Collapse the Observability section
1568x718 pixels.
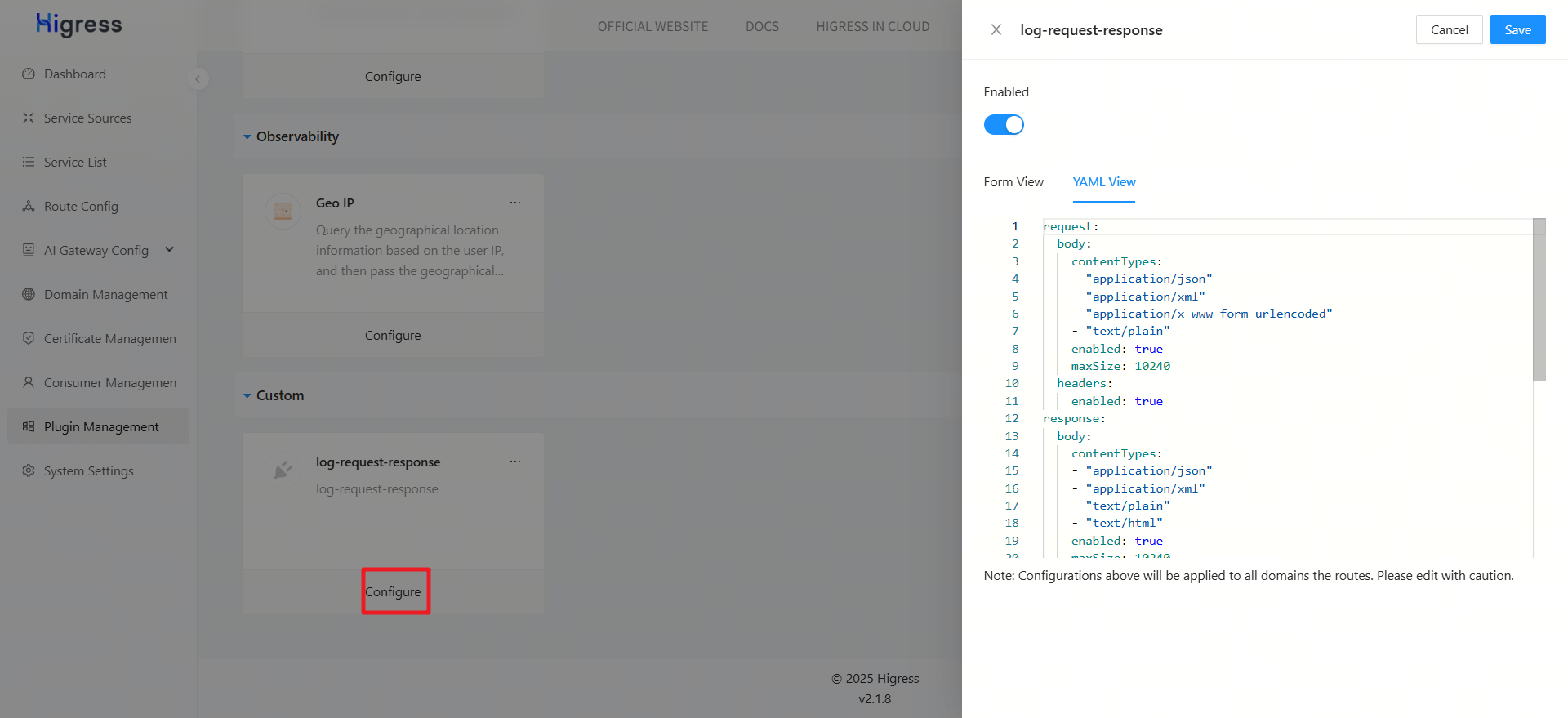pos(247,137)
